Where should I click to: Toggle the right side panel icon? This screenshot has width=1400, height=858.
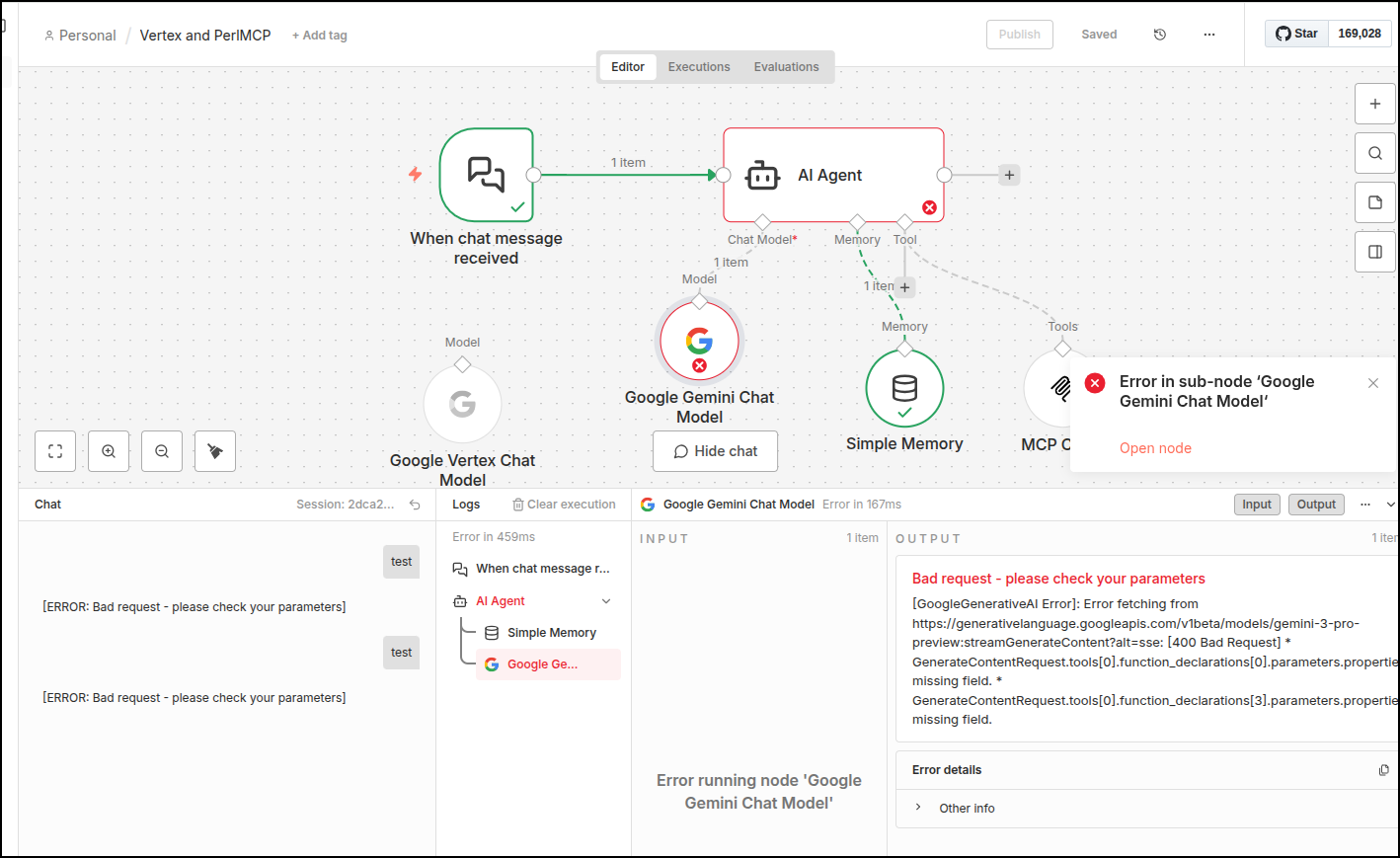coord(1375,252)
